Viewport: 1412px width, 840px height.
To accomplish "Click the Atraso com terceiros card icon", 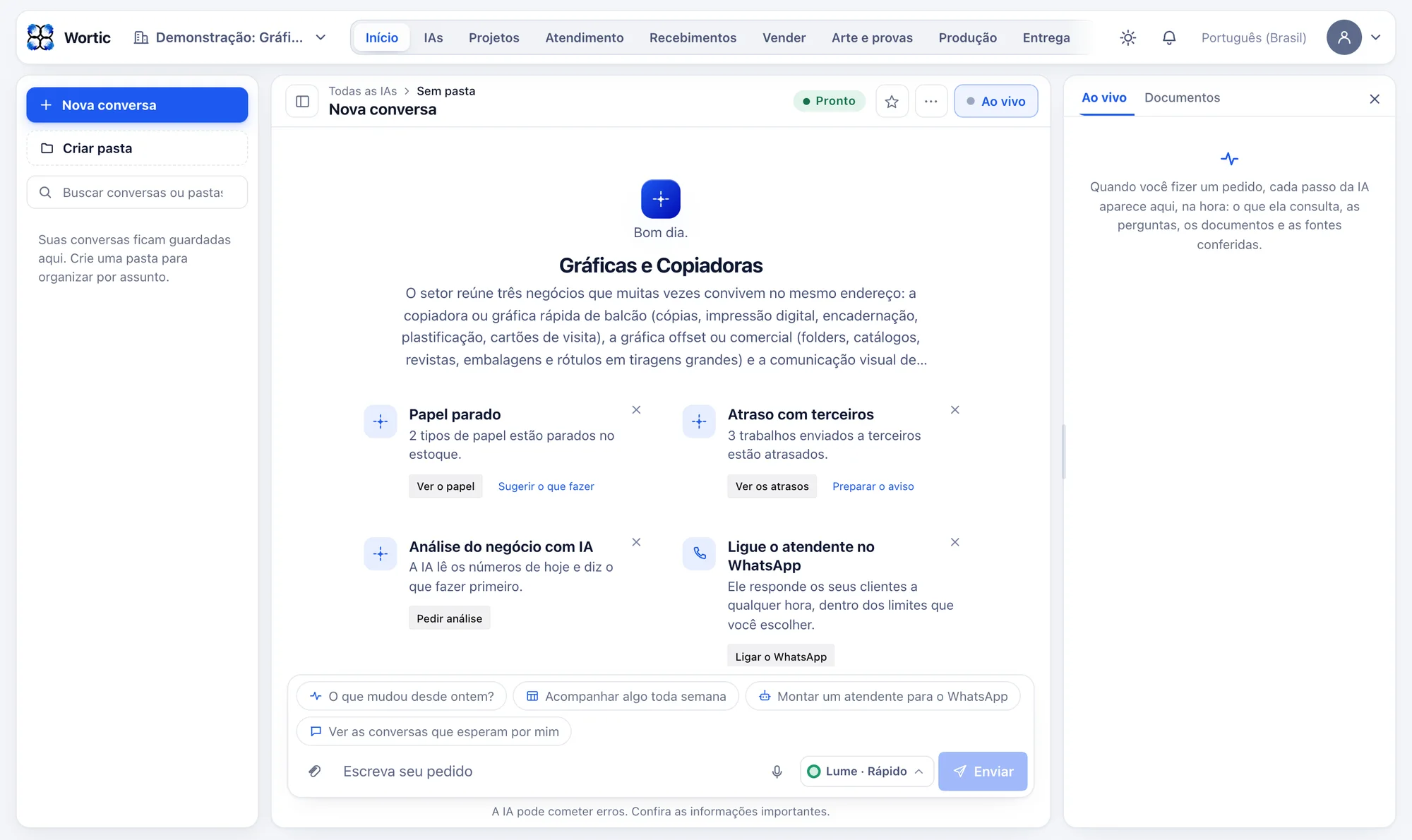I will [x=699, y=422].
